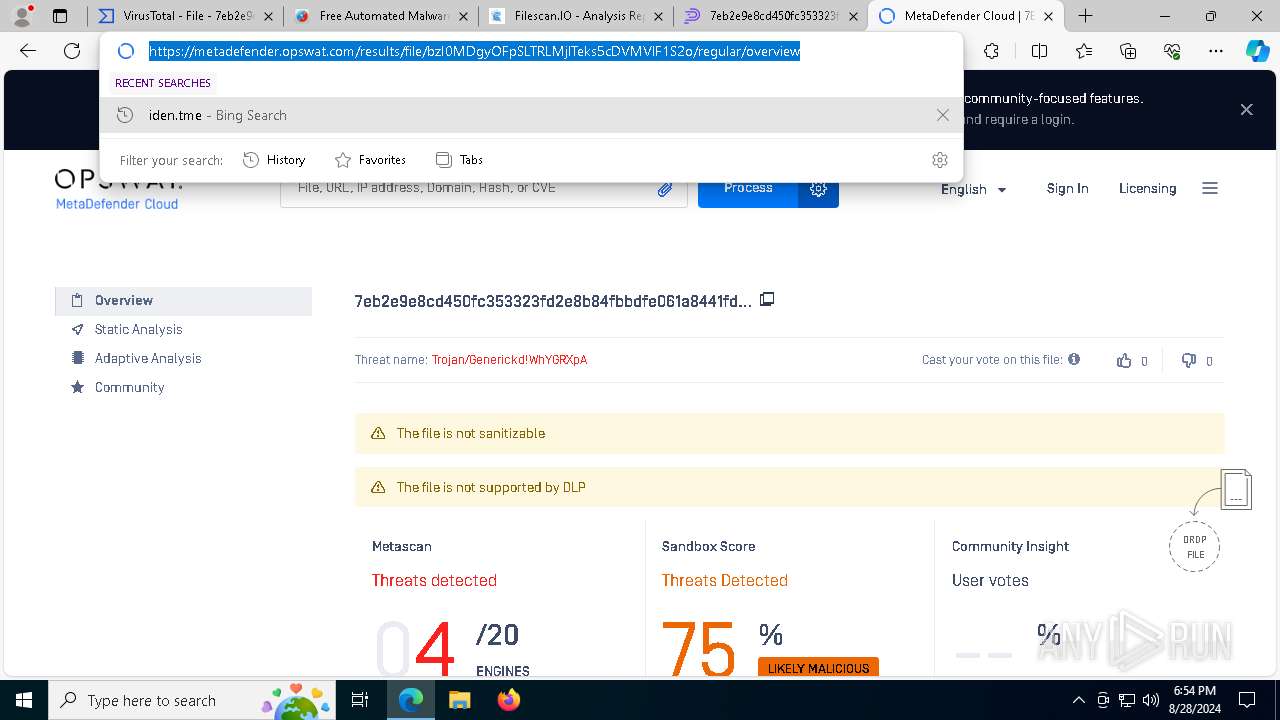
Task: Open Process options gear
Action: (x=818, y=188)
